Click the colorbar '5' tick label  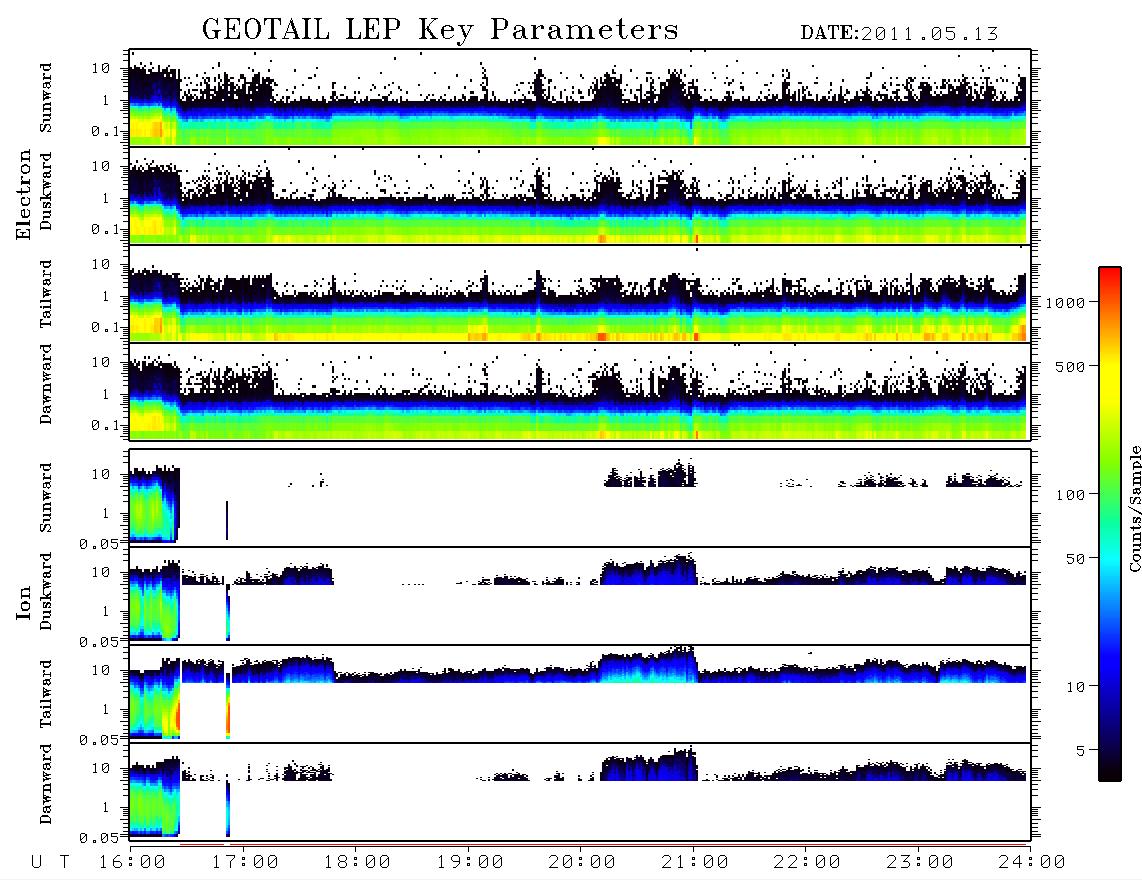pos(1081,751)
